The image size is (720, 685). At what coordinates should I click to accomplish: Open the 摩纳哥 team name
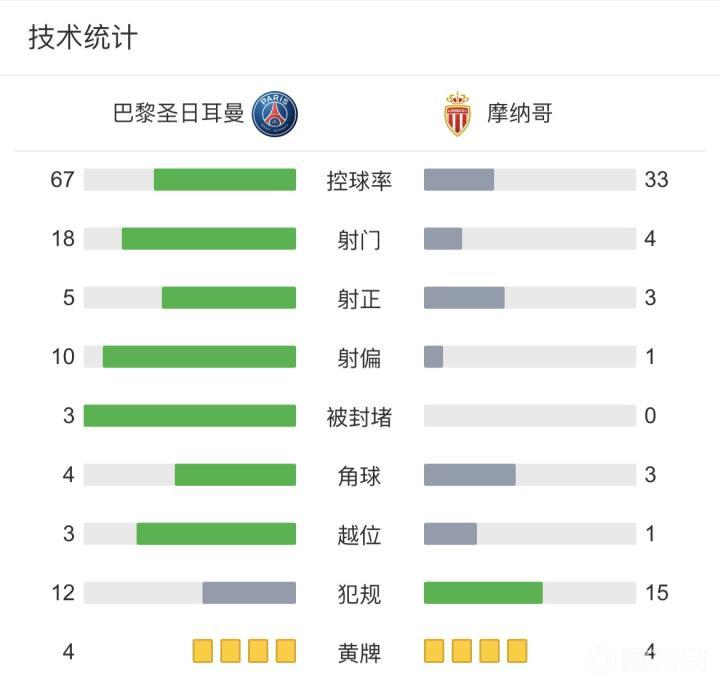point(520,113)
